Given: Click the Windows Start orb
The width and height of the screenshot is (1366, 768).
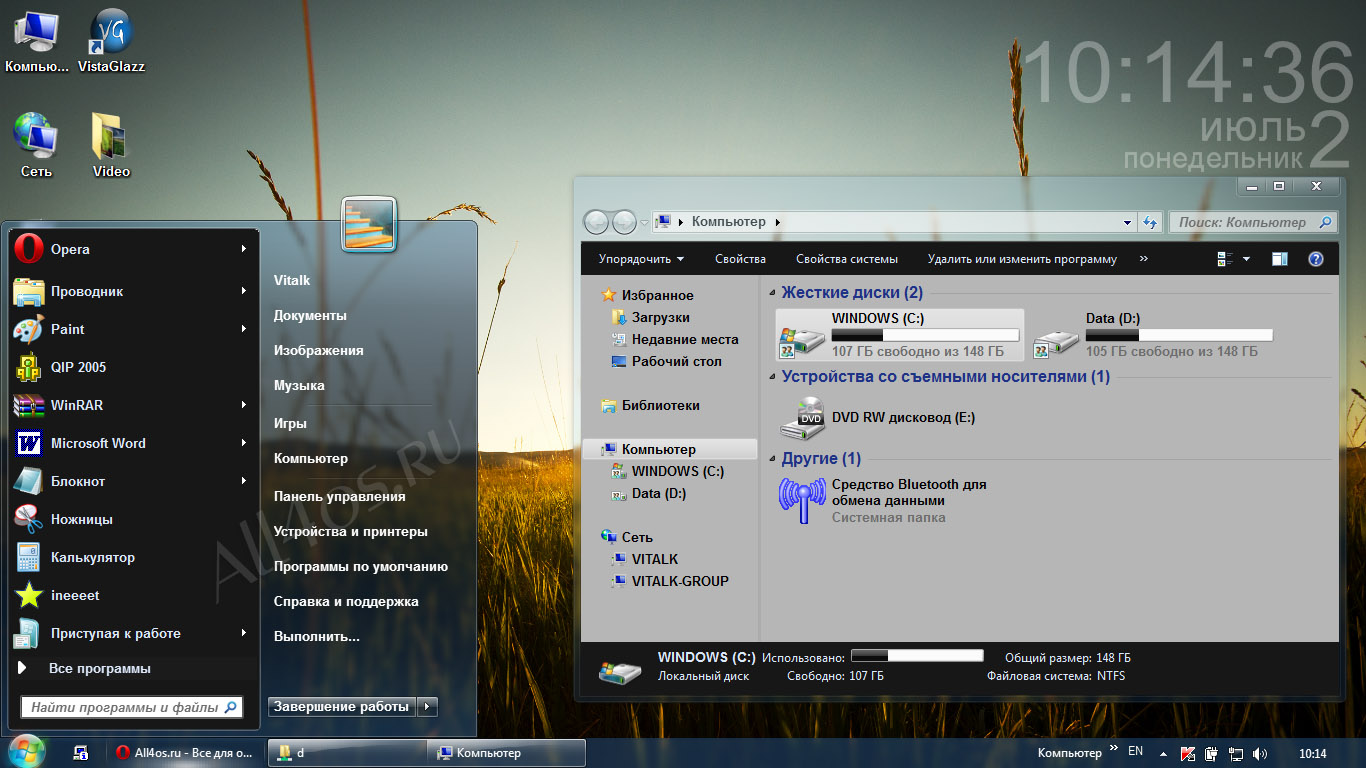Looking at the screenshot, I should tap(26, 752).
